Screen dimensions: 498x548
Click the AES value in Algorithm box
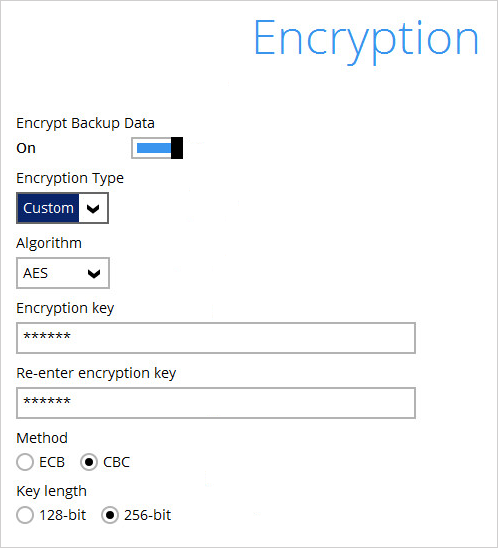35,273
